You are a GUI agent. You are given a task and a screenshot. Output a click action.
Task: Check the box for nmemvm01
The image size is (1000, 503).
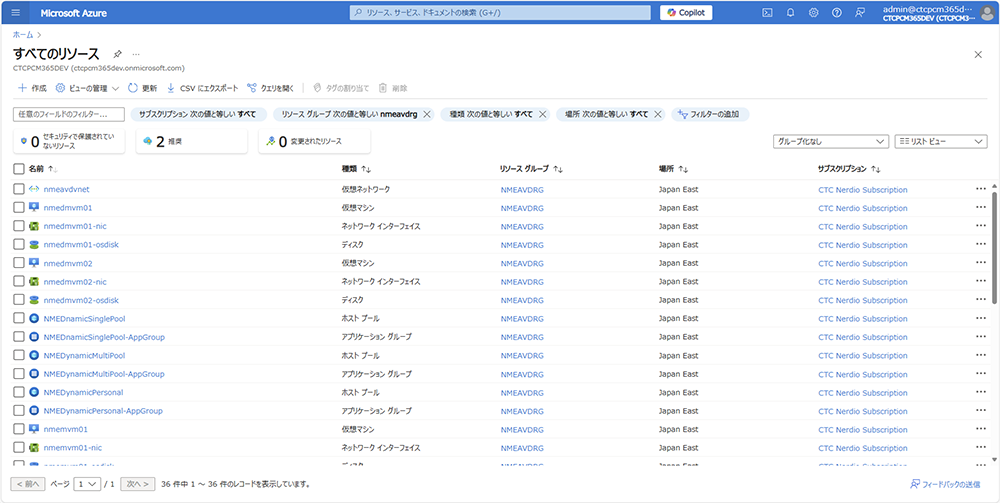tap(18, 429)
